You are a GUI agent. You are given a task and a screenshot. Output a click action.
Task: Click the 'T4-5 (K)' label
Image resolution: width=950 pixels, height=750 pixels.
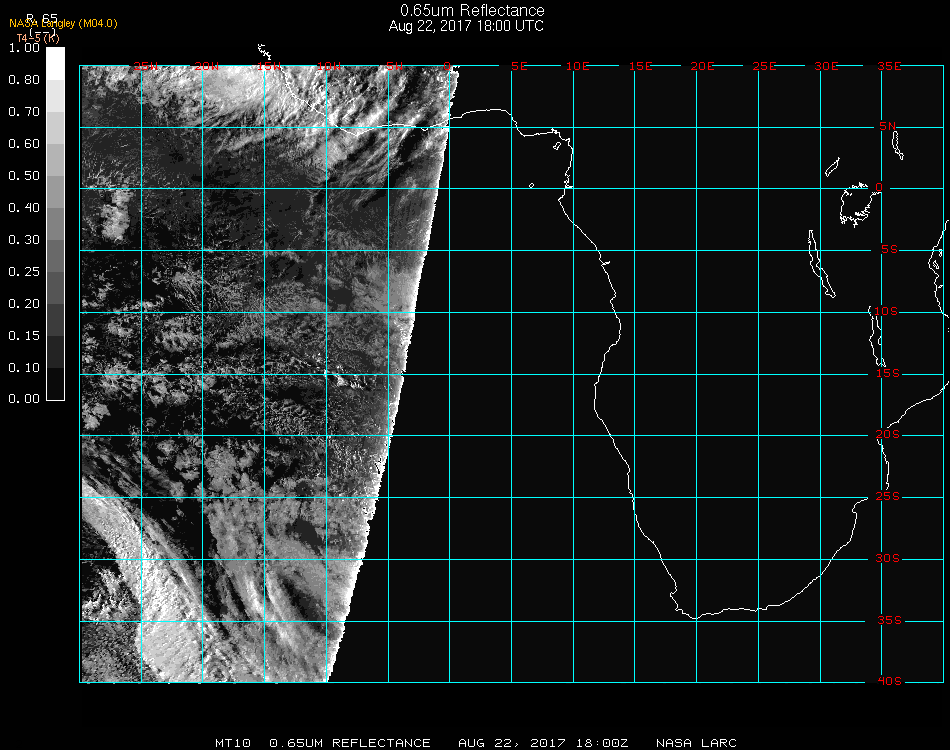(38, 38)
